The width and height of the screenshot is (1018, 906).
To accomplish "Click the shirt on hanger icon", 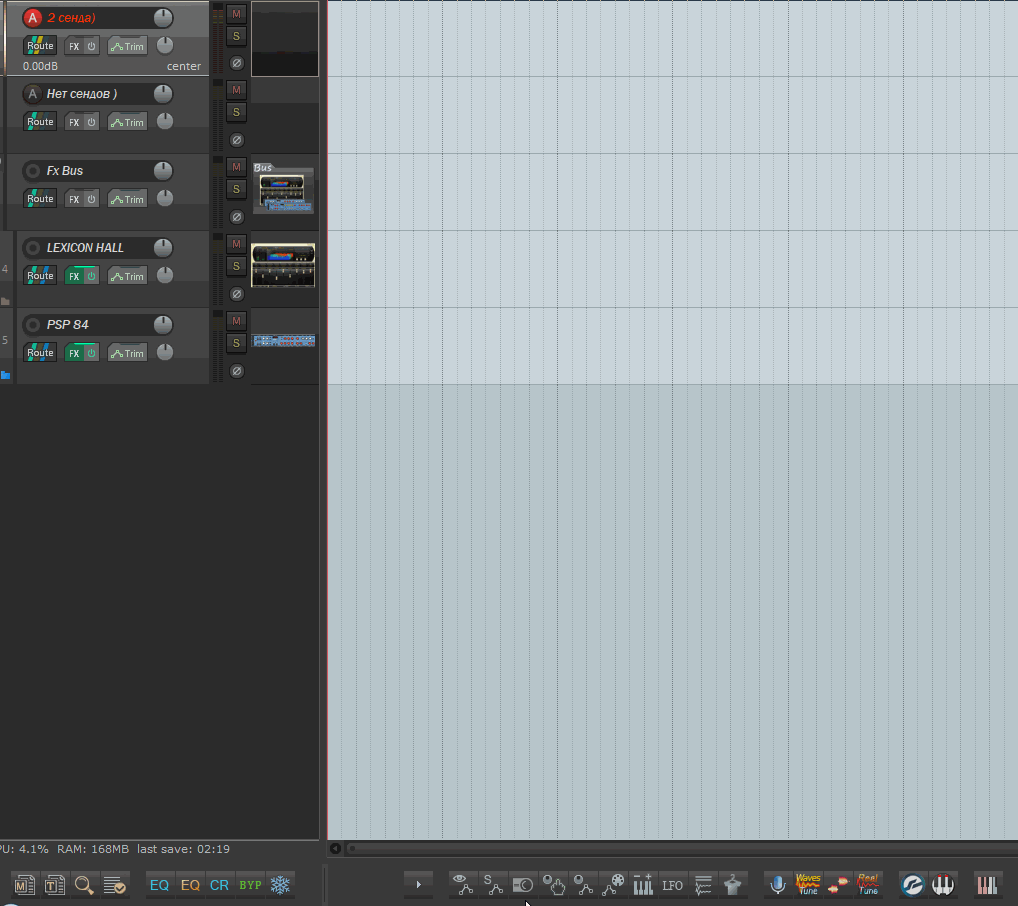I will point(733,885).
